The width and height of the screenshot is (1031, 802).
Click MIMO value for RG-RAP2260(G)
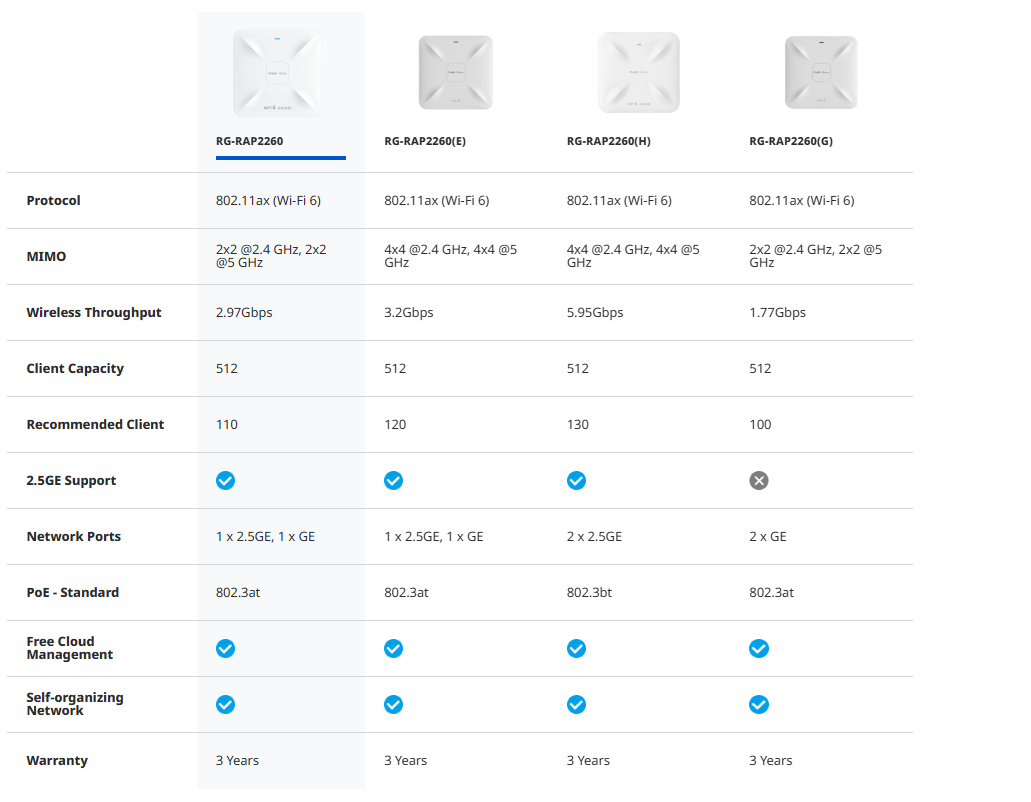pyautogui.click(x=815, y=256)
